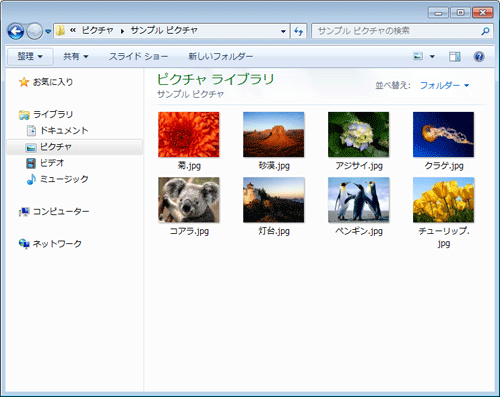
Task: Select ドキュメント in navigation pane
Action: 64,131
